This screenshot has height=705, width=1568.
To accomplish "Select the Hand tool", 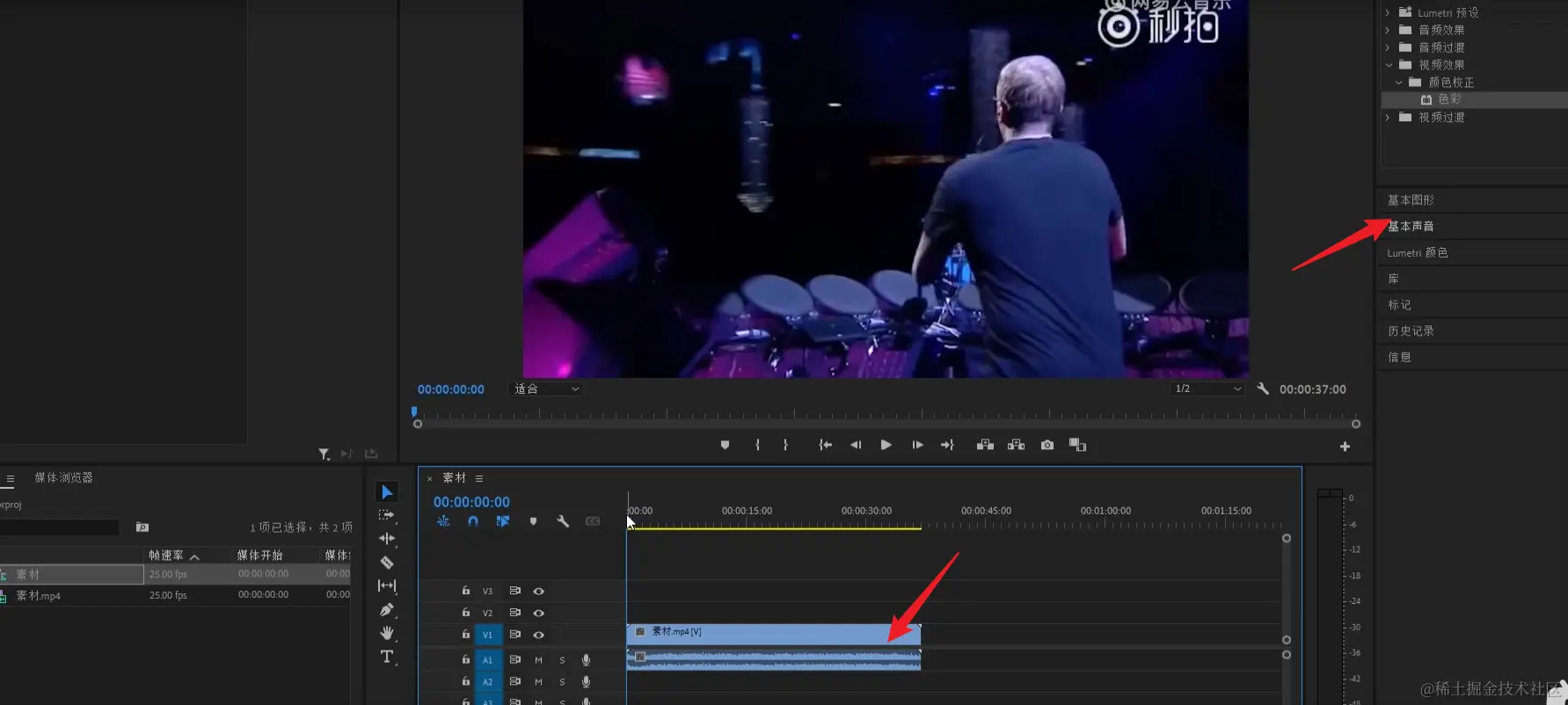I will pyautogui.click(x=387, y=633).
